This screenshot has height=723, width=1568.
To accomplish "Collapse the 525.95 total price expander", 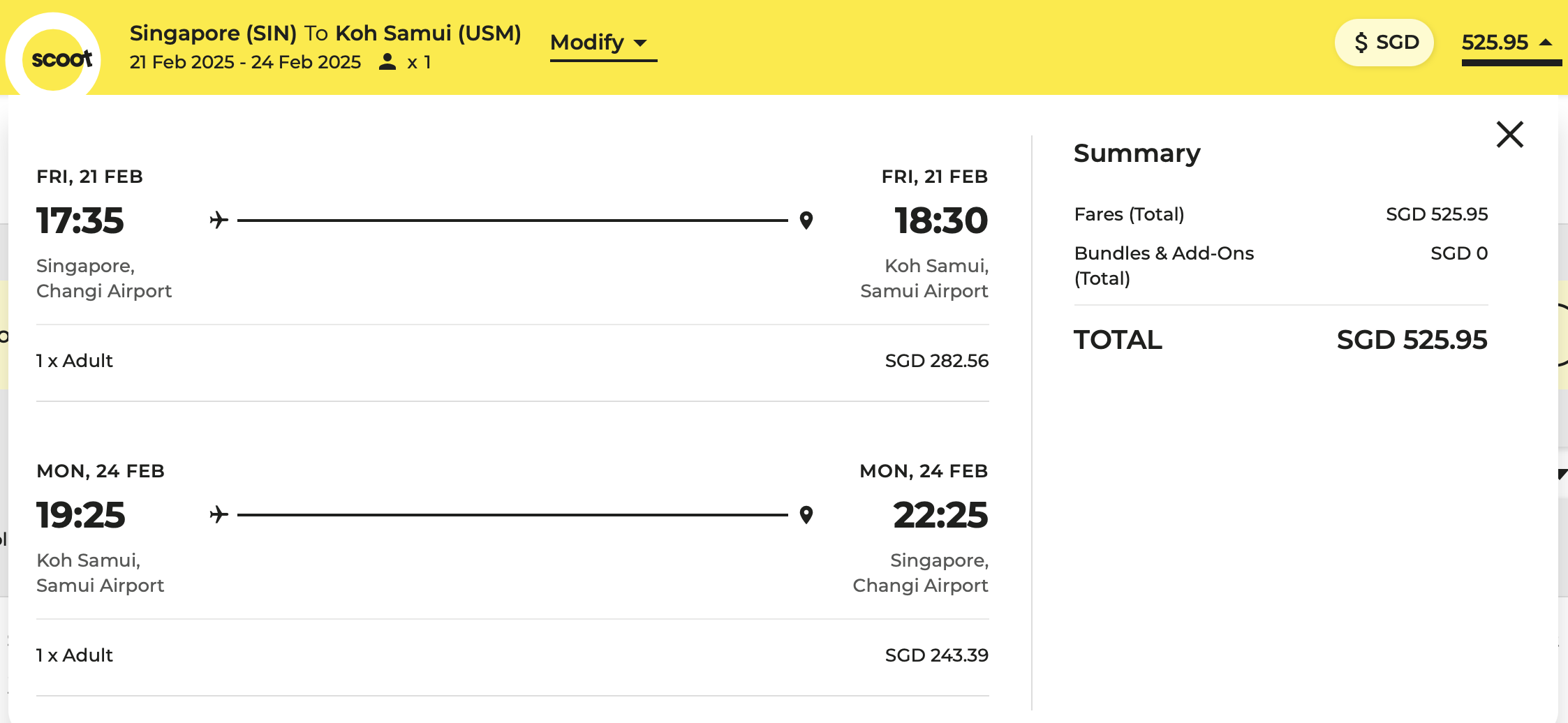I will [1508, 43].
